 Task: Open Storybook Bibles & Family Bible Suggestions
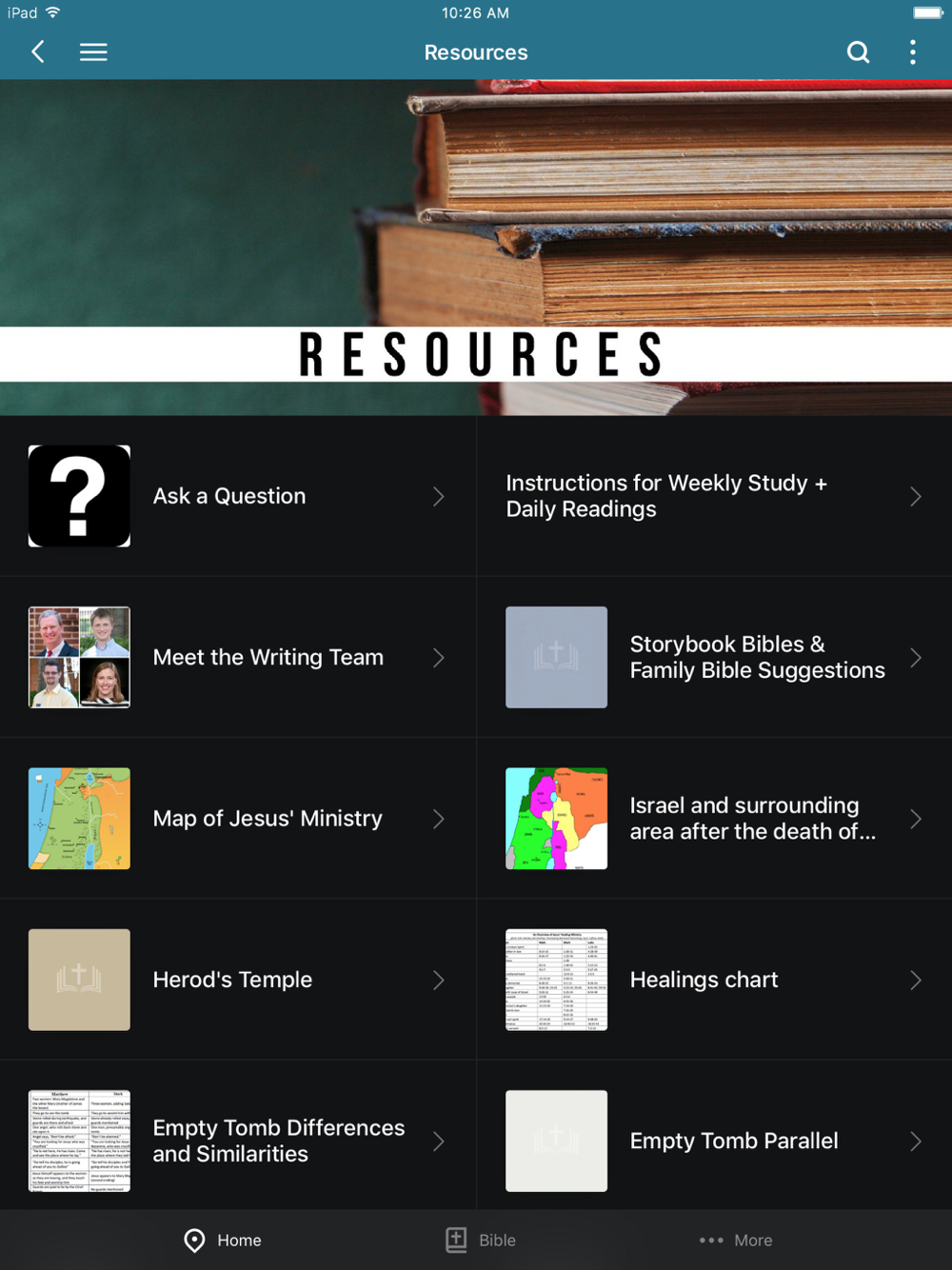(714, 657)
